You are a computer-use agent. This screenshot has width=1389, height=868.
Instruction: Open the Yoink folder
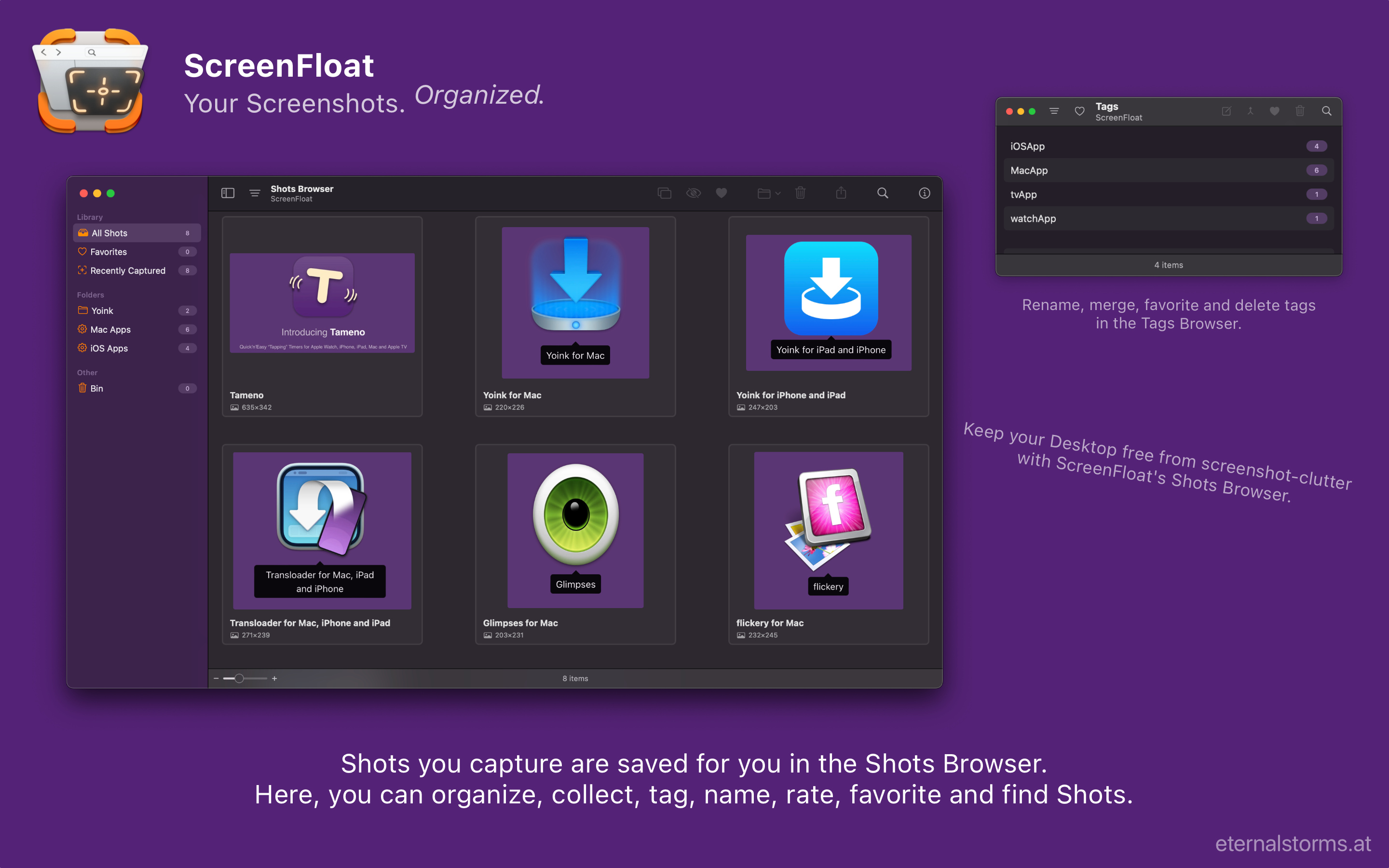pos(136,311)
